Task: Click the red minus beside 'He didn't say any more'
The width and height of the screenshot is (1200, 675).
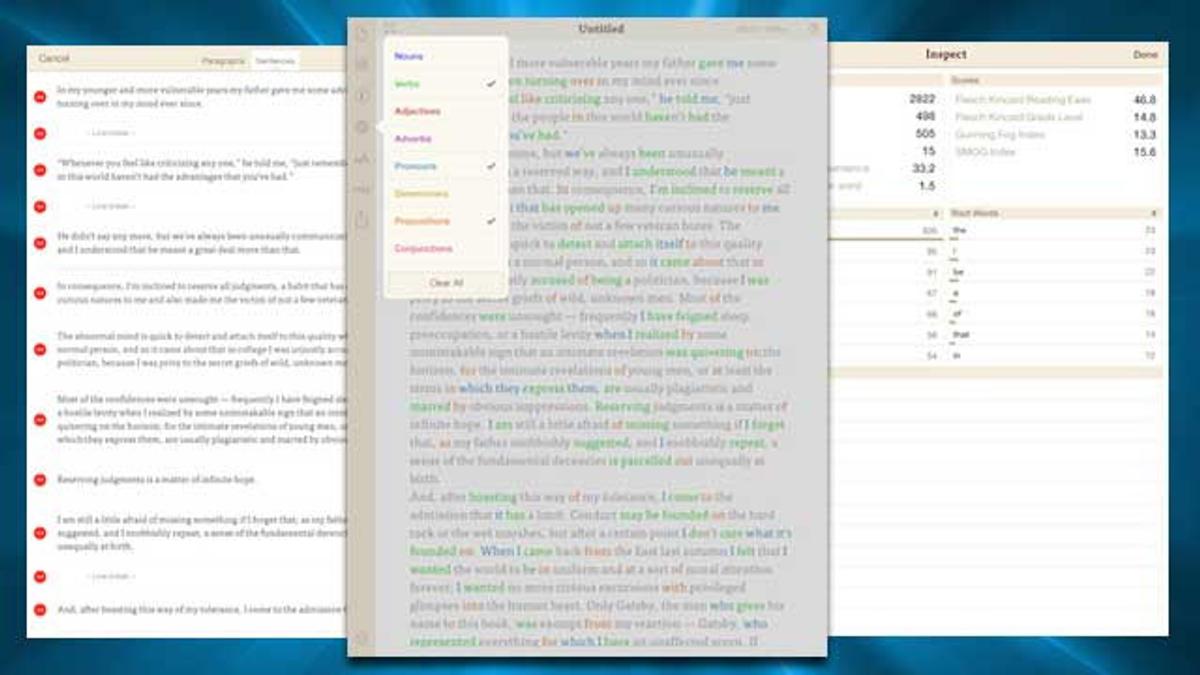Action: pyautogui.click(x=40, y=243)
